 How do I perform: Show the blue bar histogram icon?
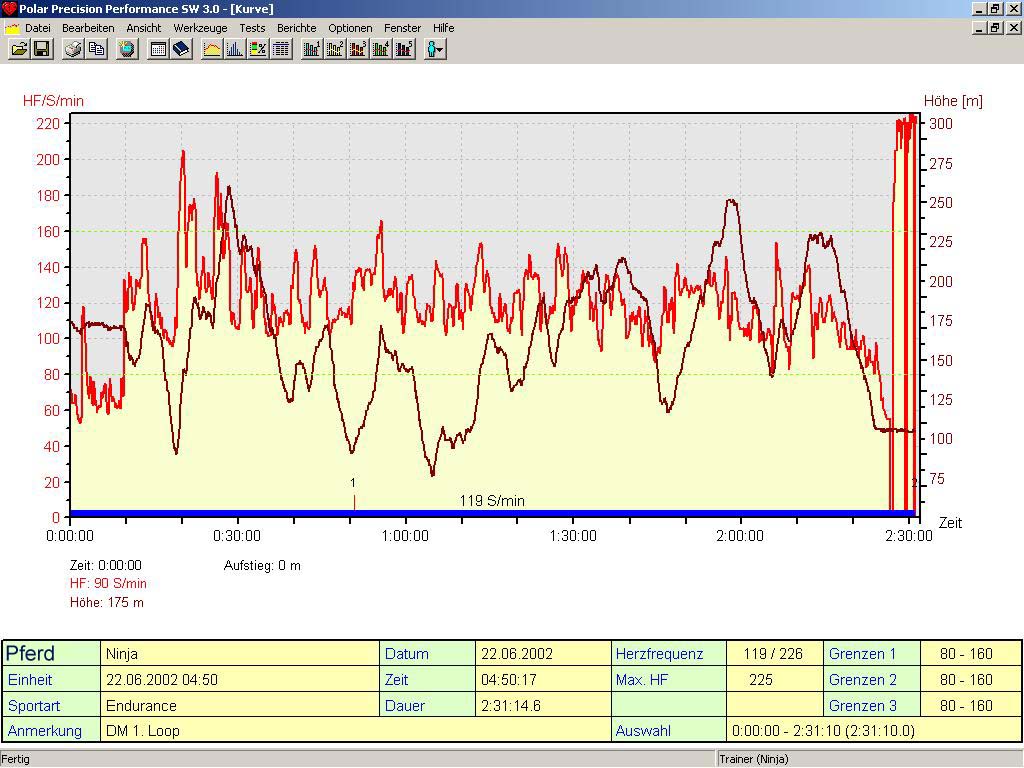pos(234,49)
